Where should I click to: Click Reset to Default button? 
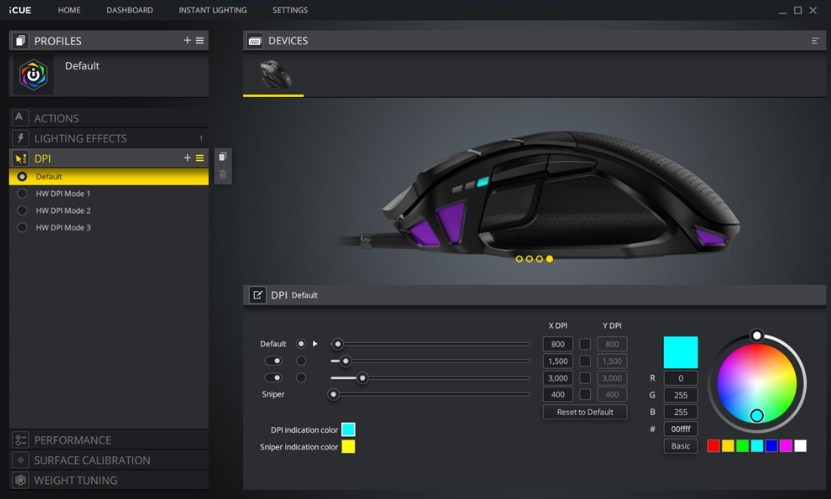[585, 412]
